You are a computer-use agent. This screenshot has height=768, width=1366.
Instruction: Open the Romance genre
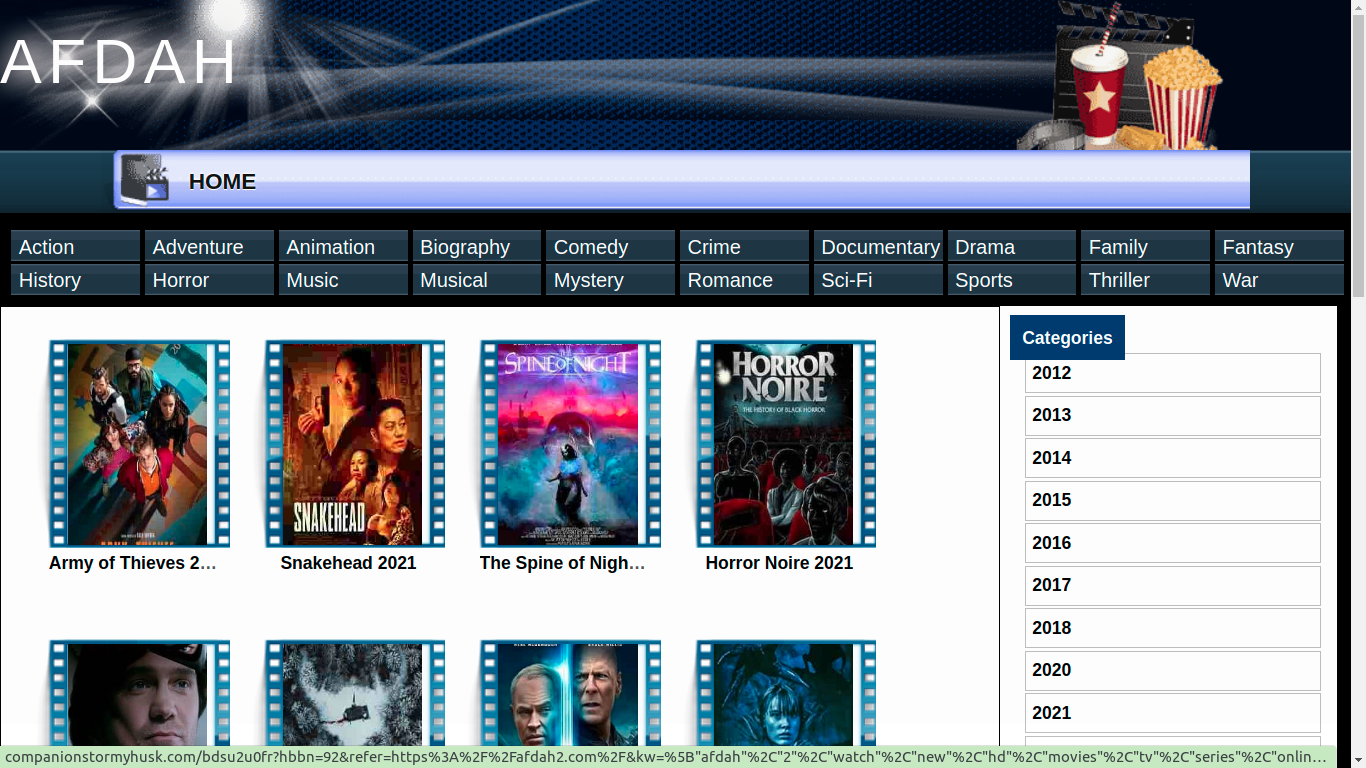744,279
